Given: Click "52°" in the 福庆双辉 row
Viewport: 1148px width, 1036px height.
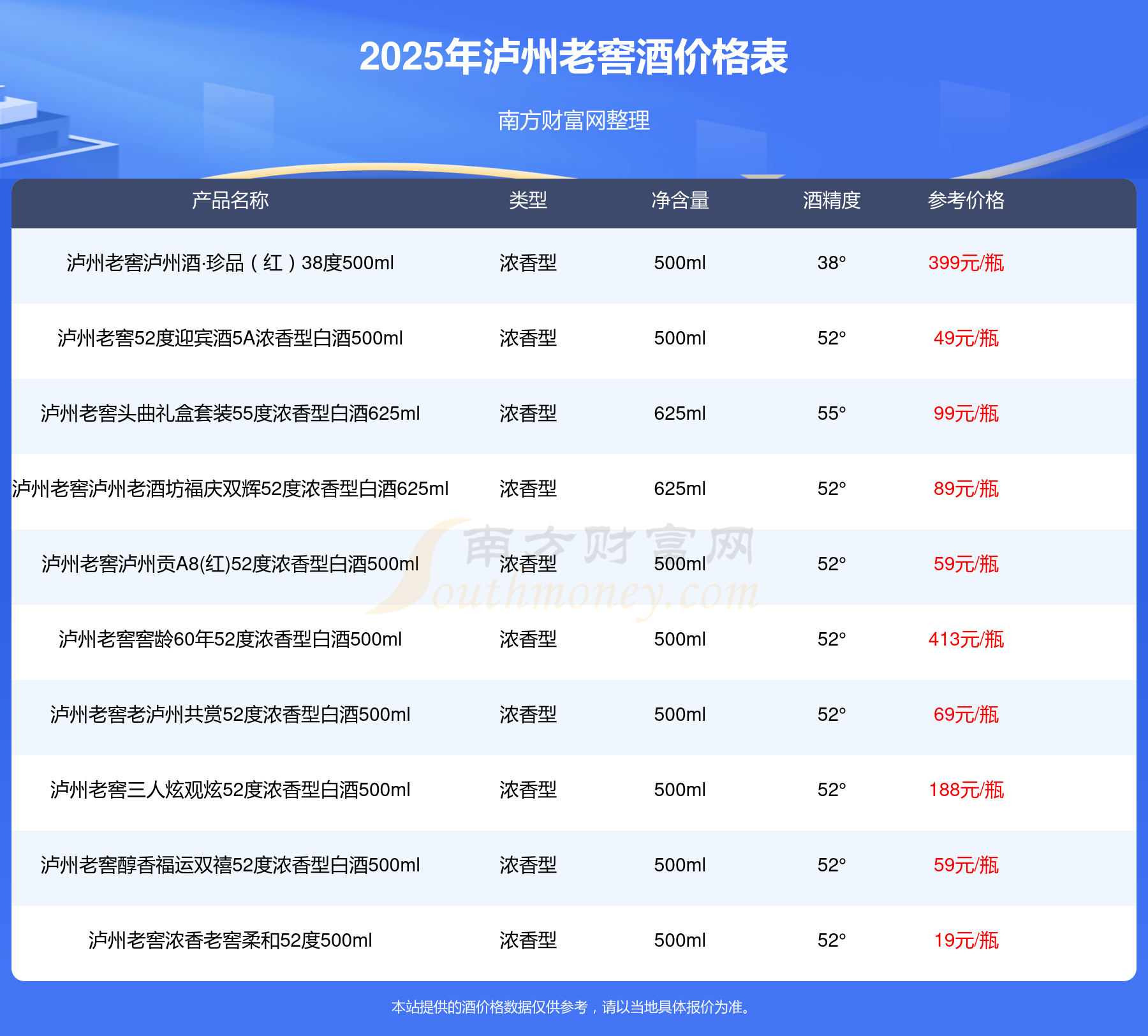Looking at the screenshot, I should (x=832, y=489).
